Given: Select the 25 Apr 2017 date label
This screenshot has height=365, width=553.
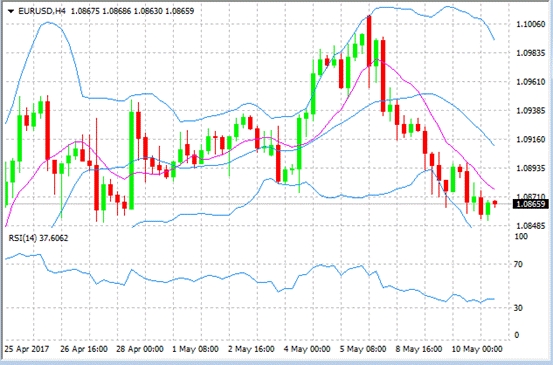Looking at the screenshot, I should click(x=27, y=349).
